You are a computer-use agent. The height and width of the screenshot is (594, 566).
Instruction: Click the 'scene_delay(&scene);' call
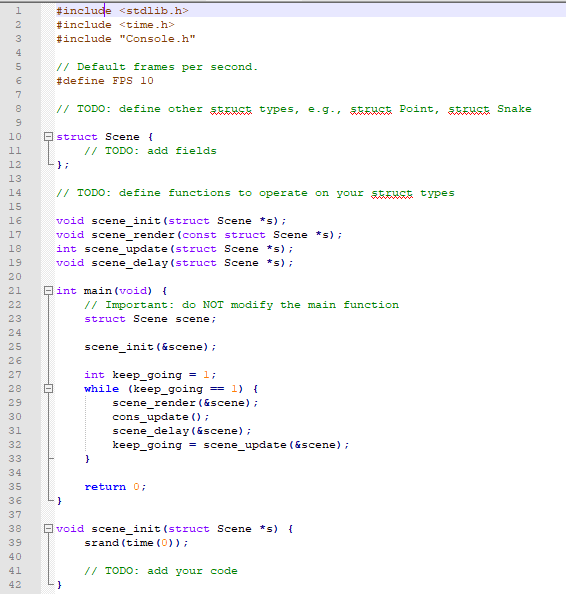(181, 431)
